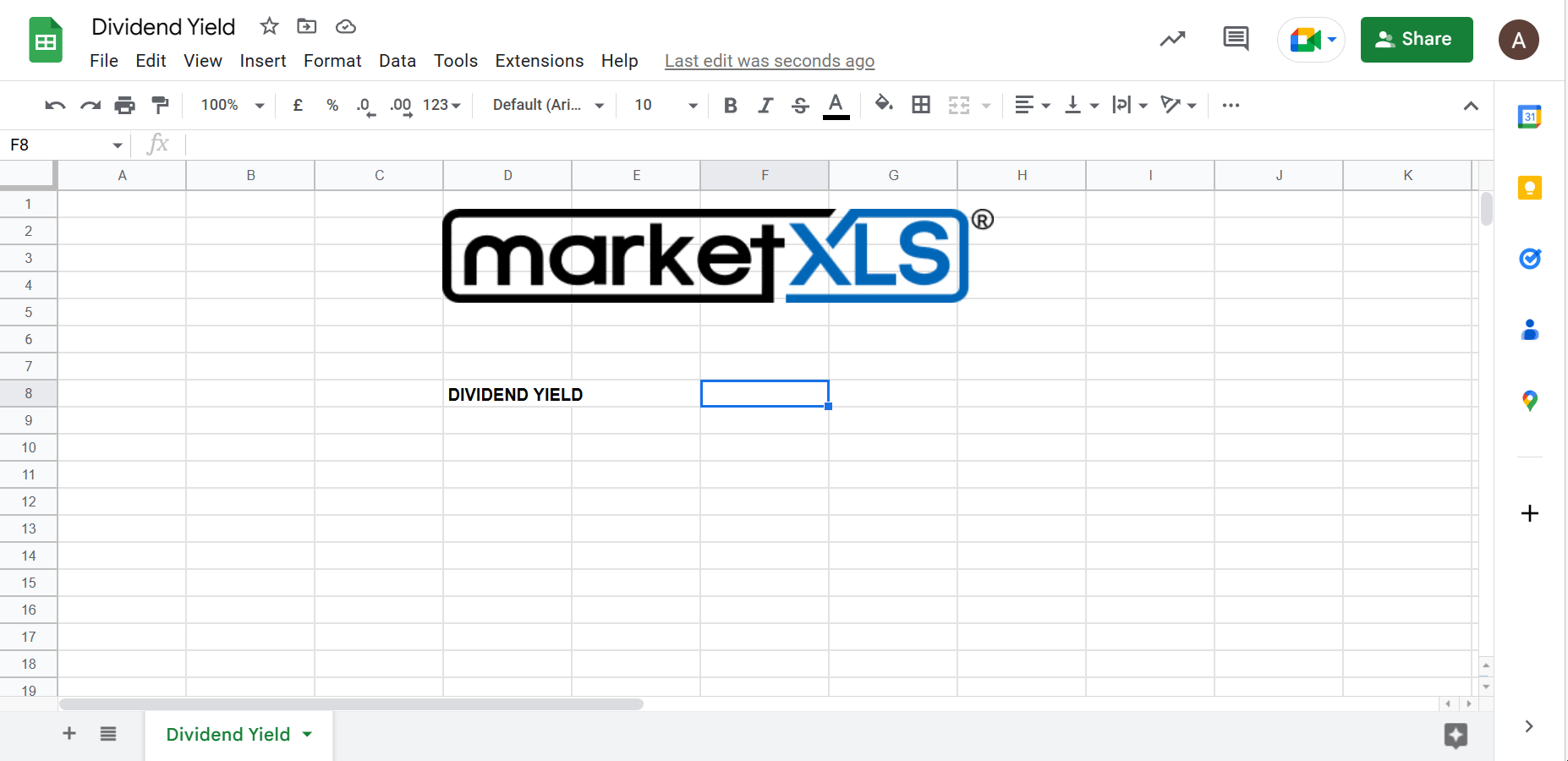Open version history via last edit link

[x=769, y=60]
